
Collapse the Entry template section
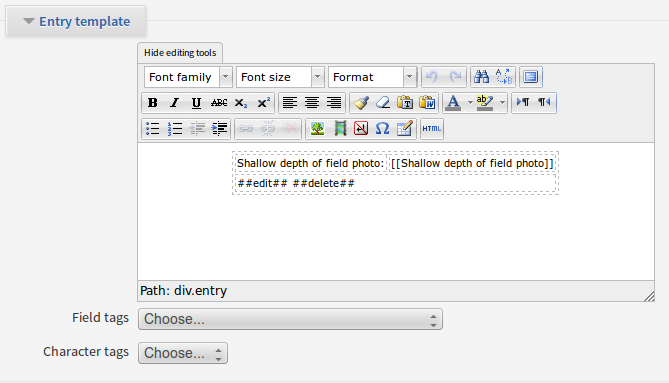coord(76,21)
